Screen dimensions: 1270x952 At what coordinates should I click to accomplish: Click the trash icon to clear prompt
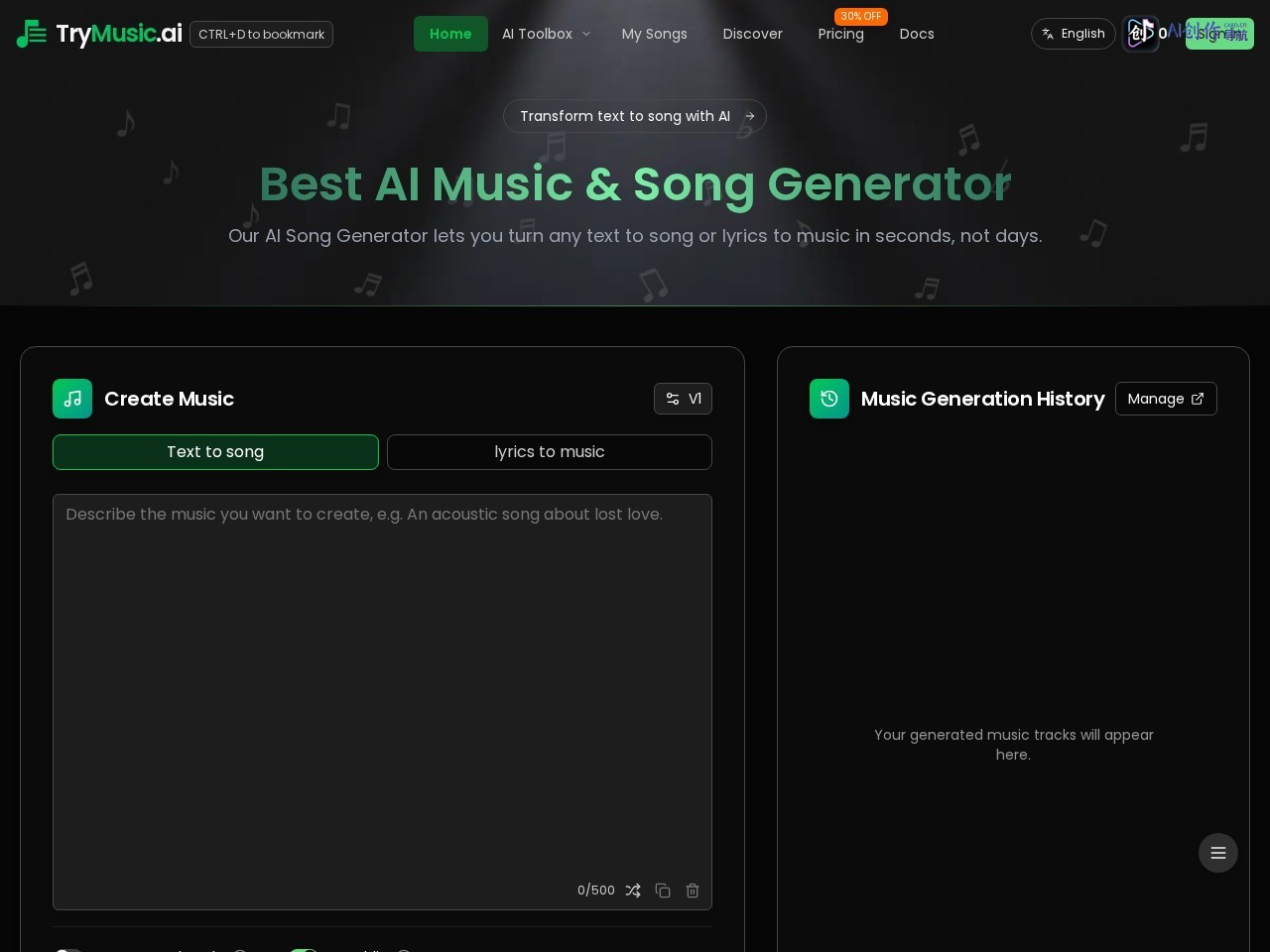point(693,891)
